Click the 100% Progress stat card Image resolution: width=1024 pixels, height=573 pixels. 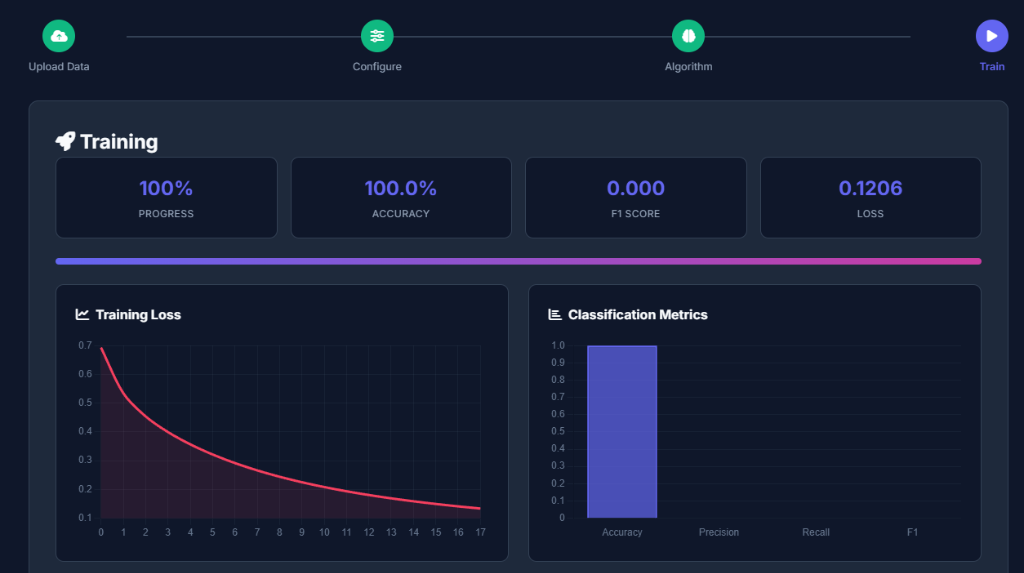point(166,198)
